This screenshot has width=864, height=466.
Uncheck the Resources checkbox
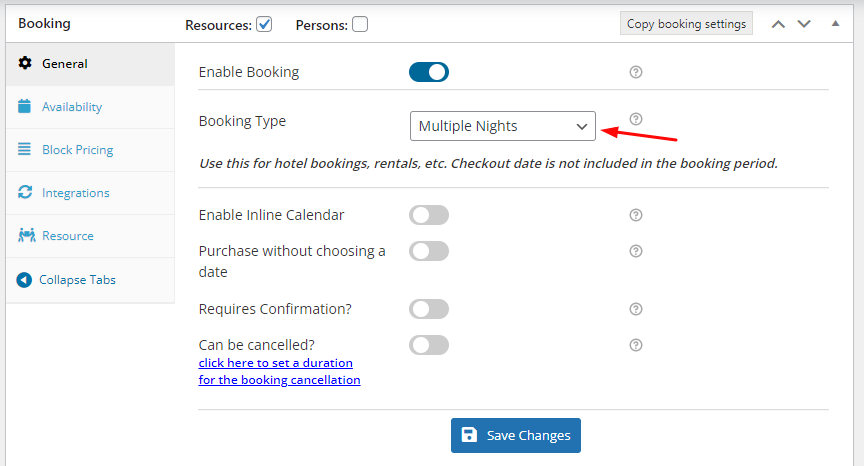(264, 24)
